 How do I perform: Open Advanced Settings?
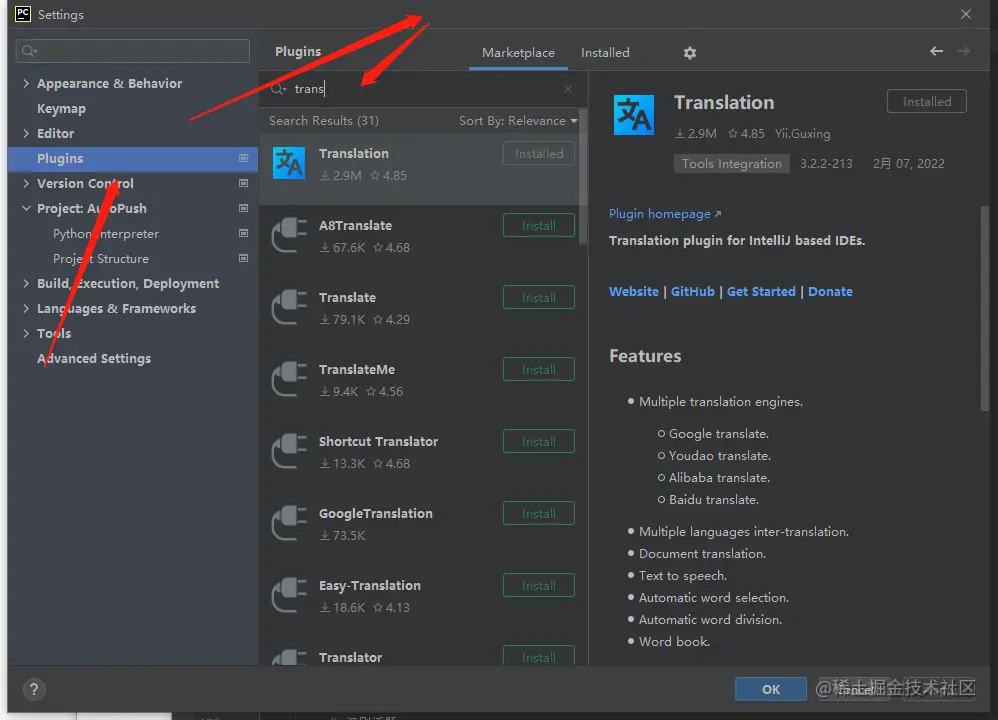94,358
